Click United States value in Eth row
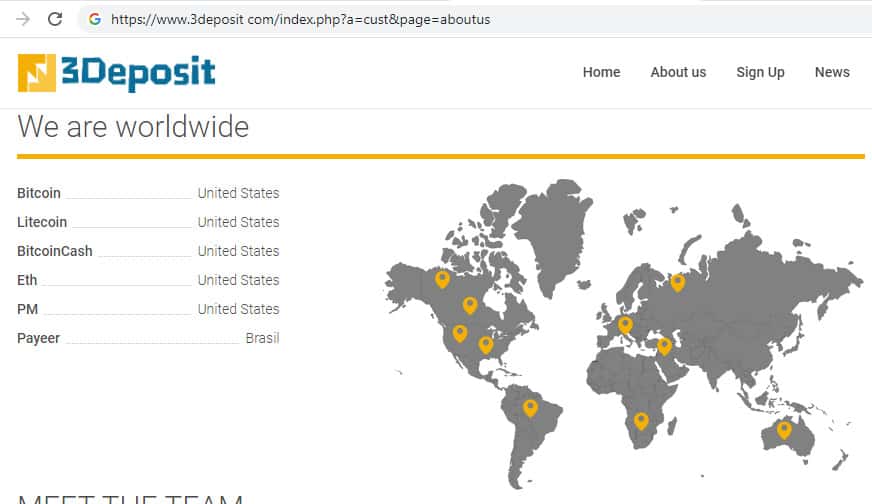Screen dimensions: 872x504 tap(239, 280)
